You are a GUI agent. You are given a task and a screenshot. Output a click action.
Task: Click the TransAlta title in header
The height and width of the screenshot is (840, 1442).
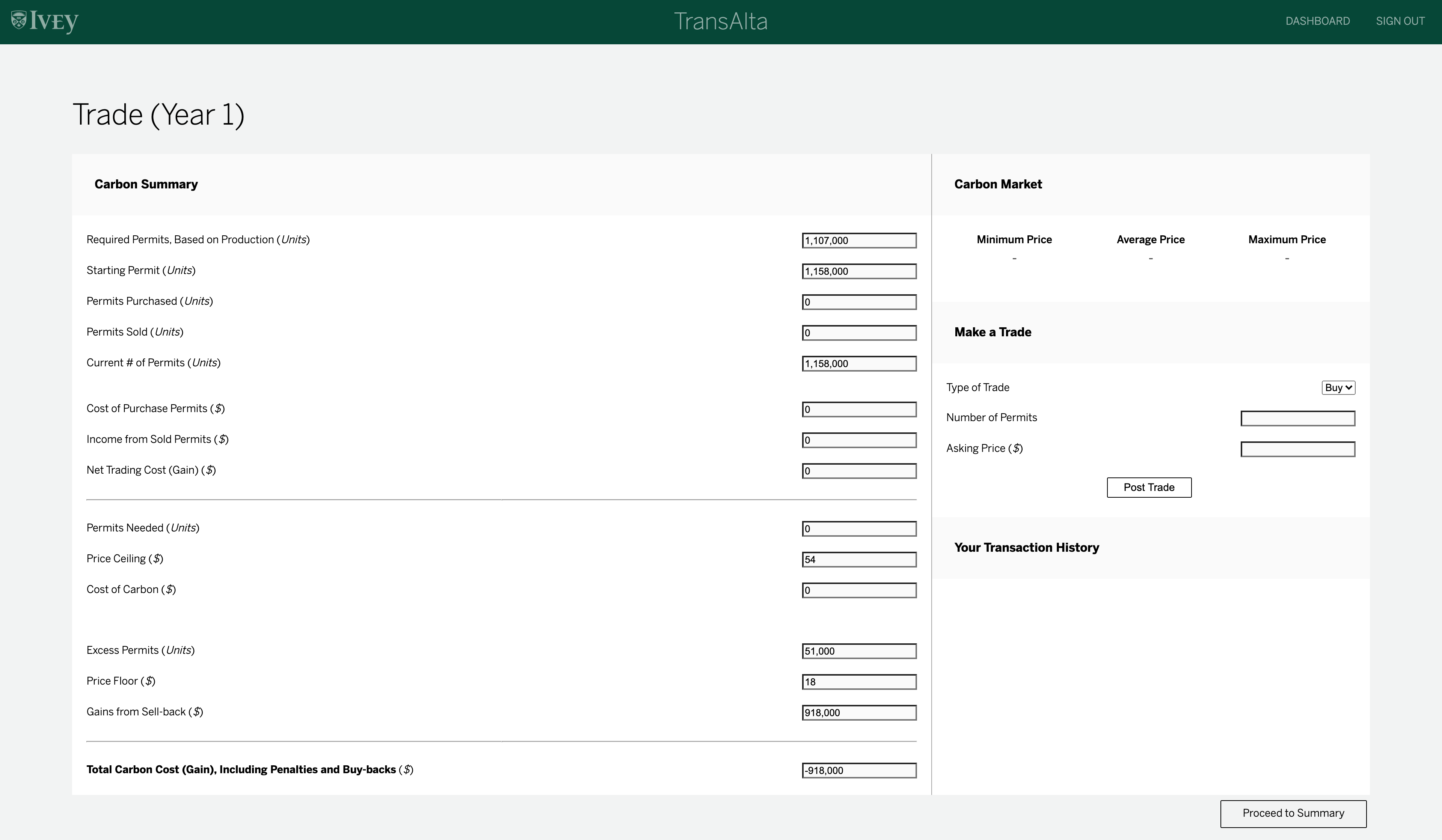pyautogui.click(x=720, y=21)
